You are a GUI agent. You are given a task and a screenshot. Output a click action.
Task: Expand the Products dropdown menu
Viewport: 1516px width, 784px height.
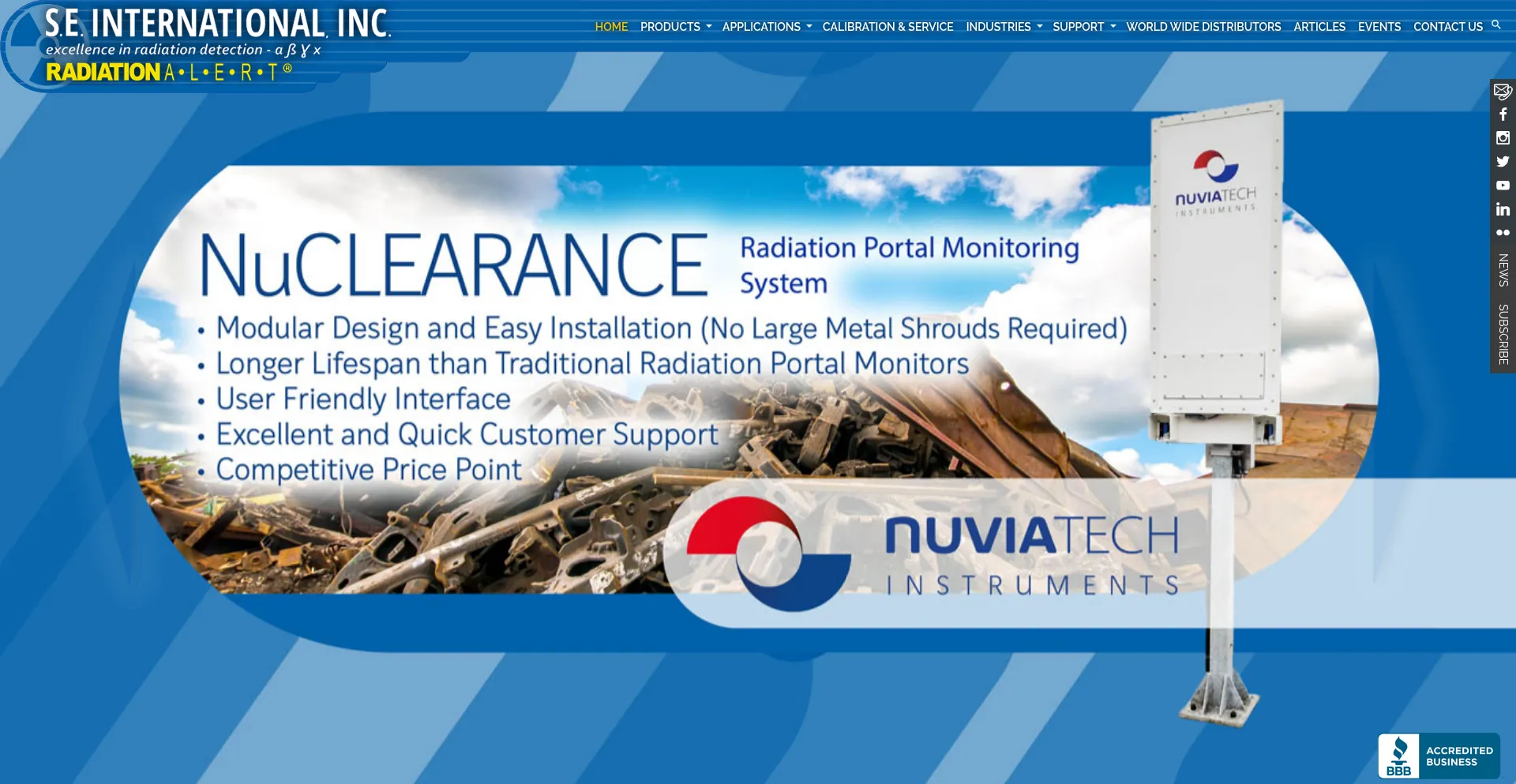pyautogui.click(x=675, y=27)
